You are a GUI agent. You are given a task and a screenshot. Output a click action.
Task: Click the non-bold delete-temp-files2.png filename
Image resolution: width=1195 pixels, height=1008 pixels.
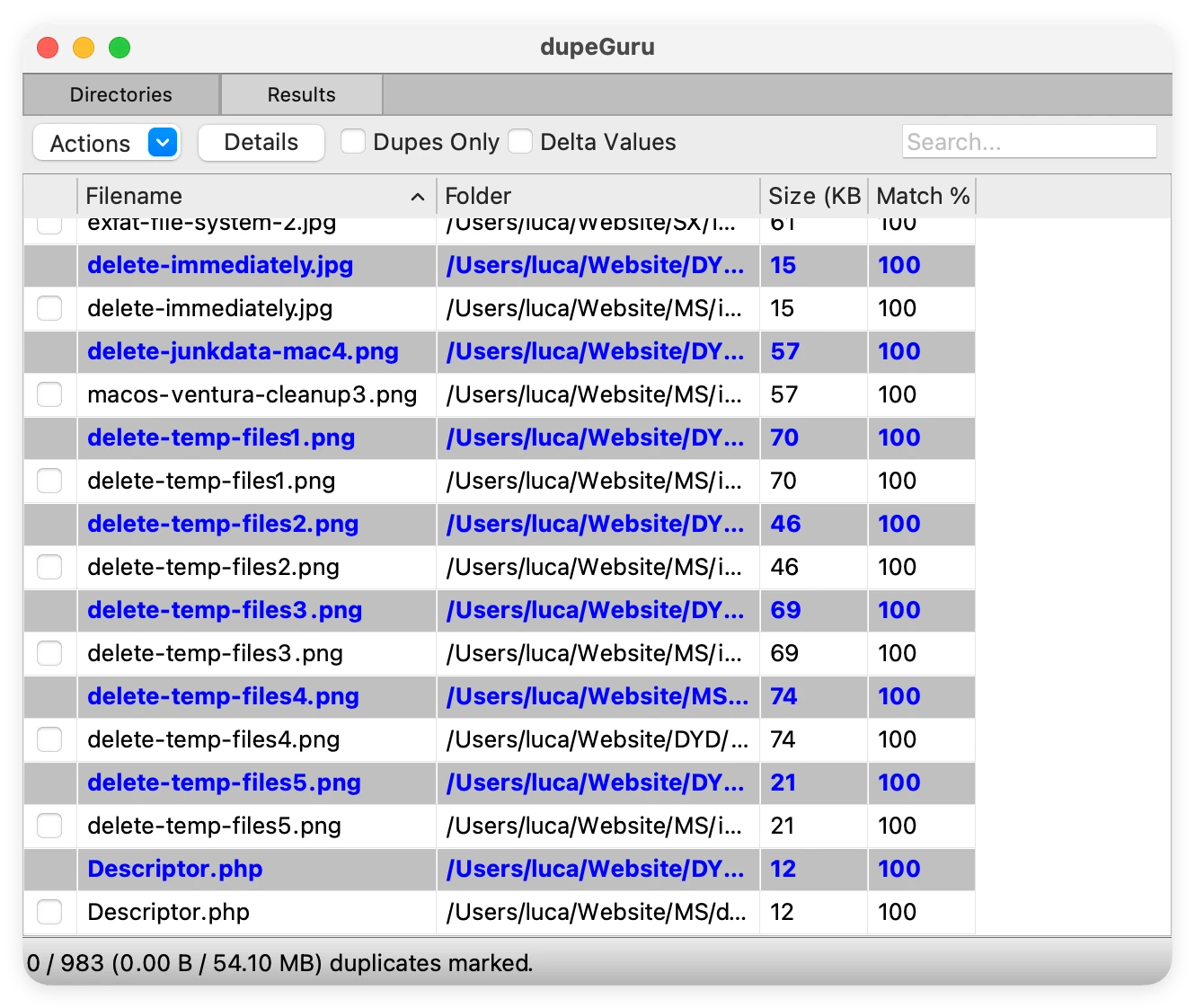pos(213,567)
